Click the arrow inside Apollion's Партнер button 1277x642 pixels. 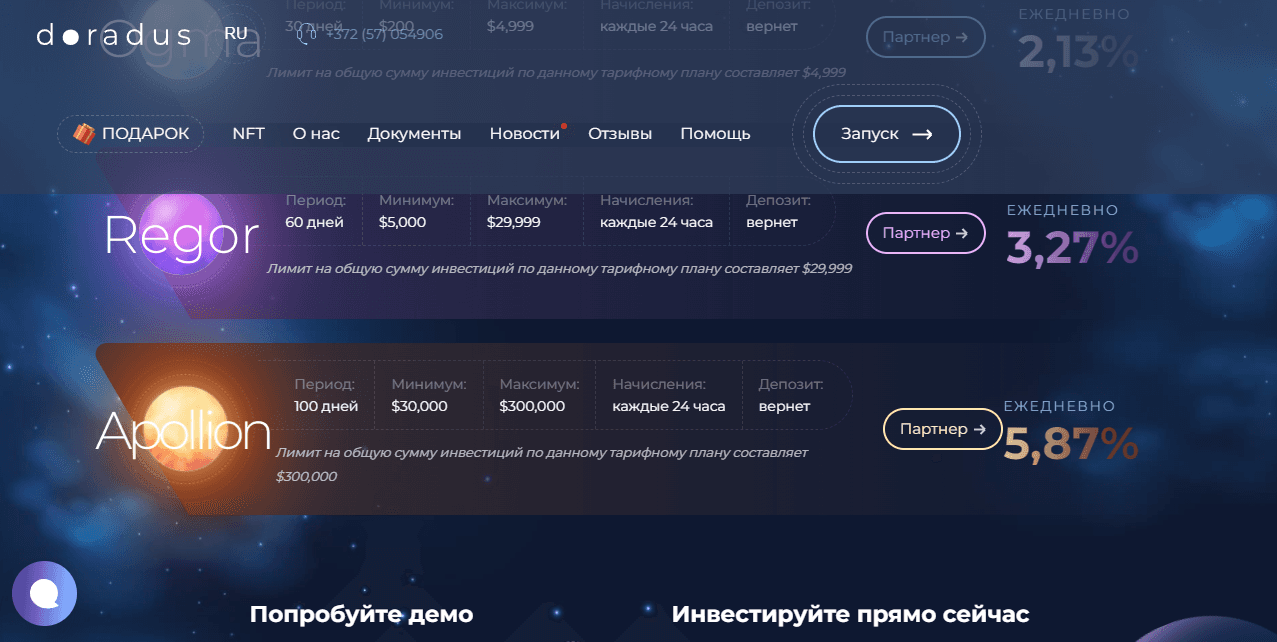coord(978,429)
